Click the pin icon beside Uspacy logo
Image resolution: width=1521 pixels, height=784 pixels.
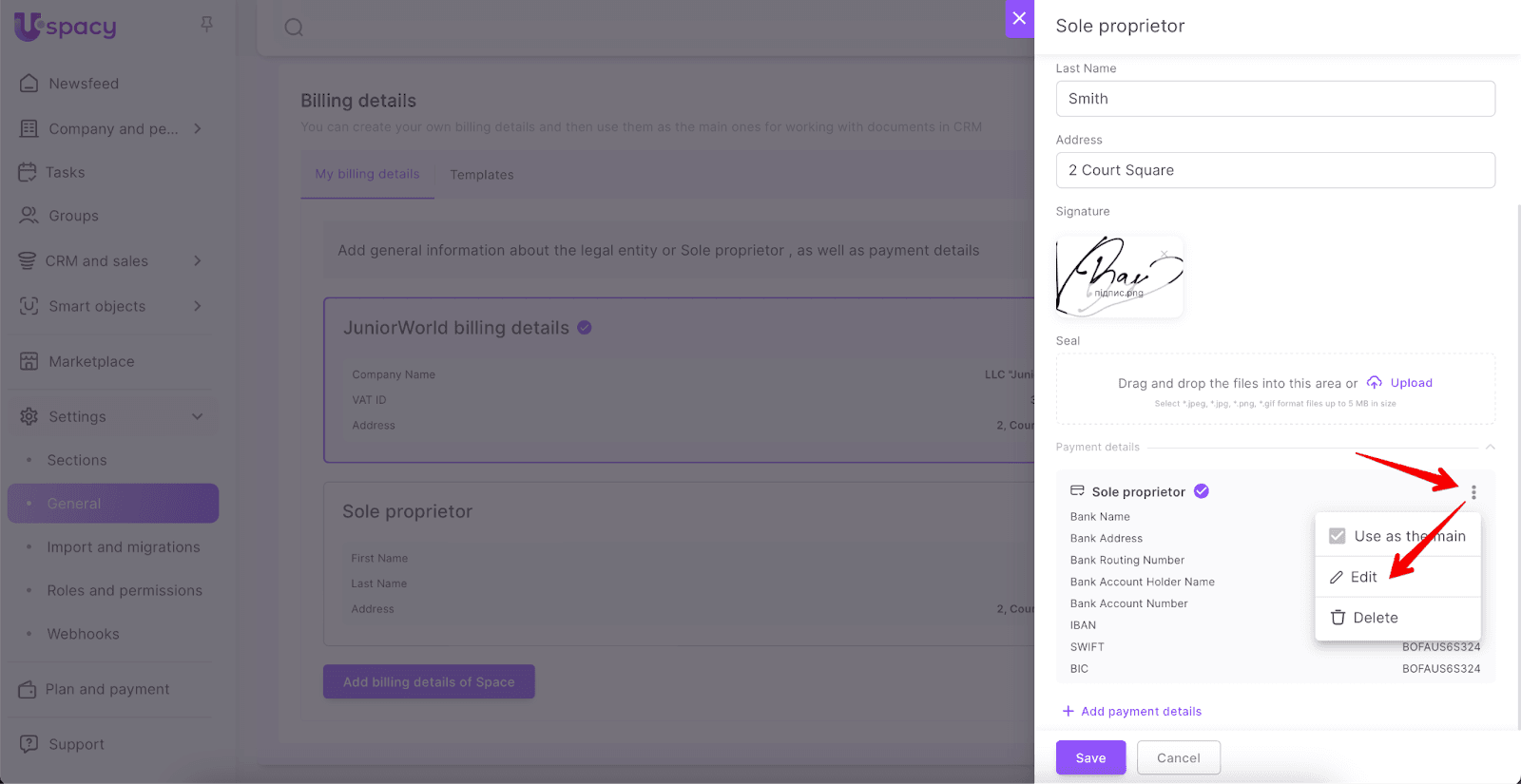pyautogui.click(x=206, y=25)
